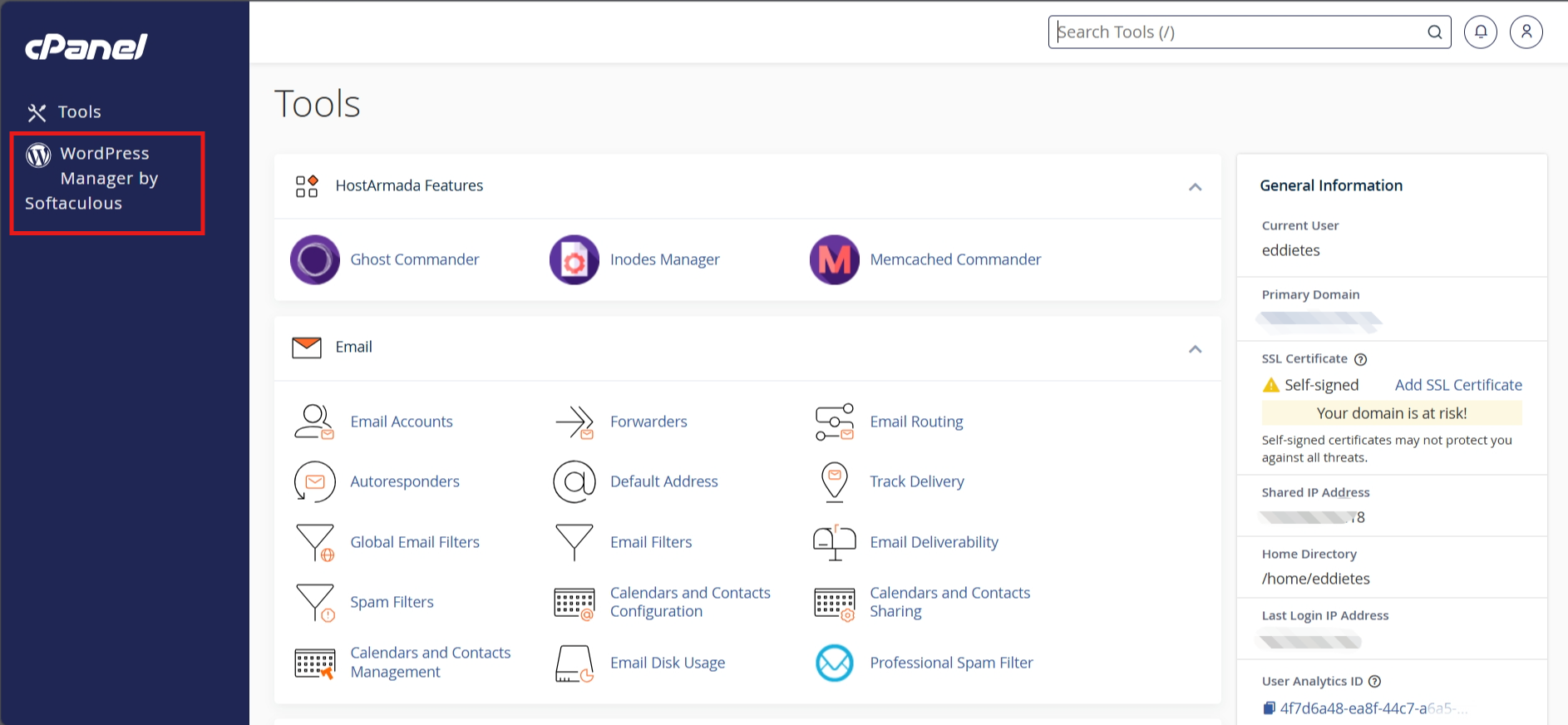Open Calendars and Contacts Management link
The height and width of the screenshot is (725, 1568).
click(x=431, y=663)
